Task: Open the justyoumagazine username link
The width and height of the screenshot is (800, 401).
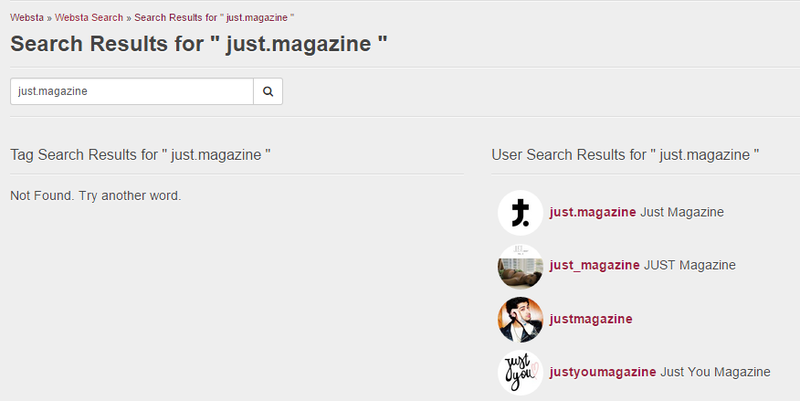Action: click(x=603, y=371)
